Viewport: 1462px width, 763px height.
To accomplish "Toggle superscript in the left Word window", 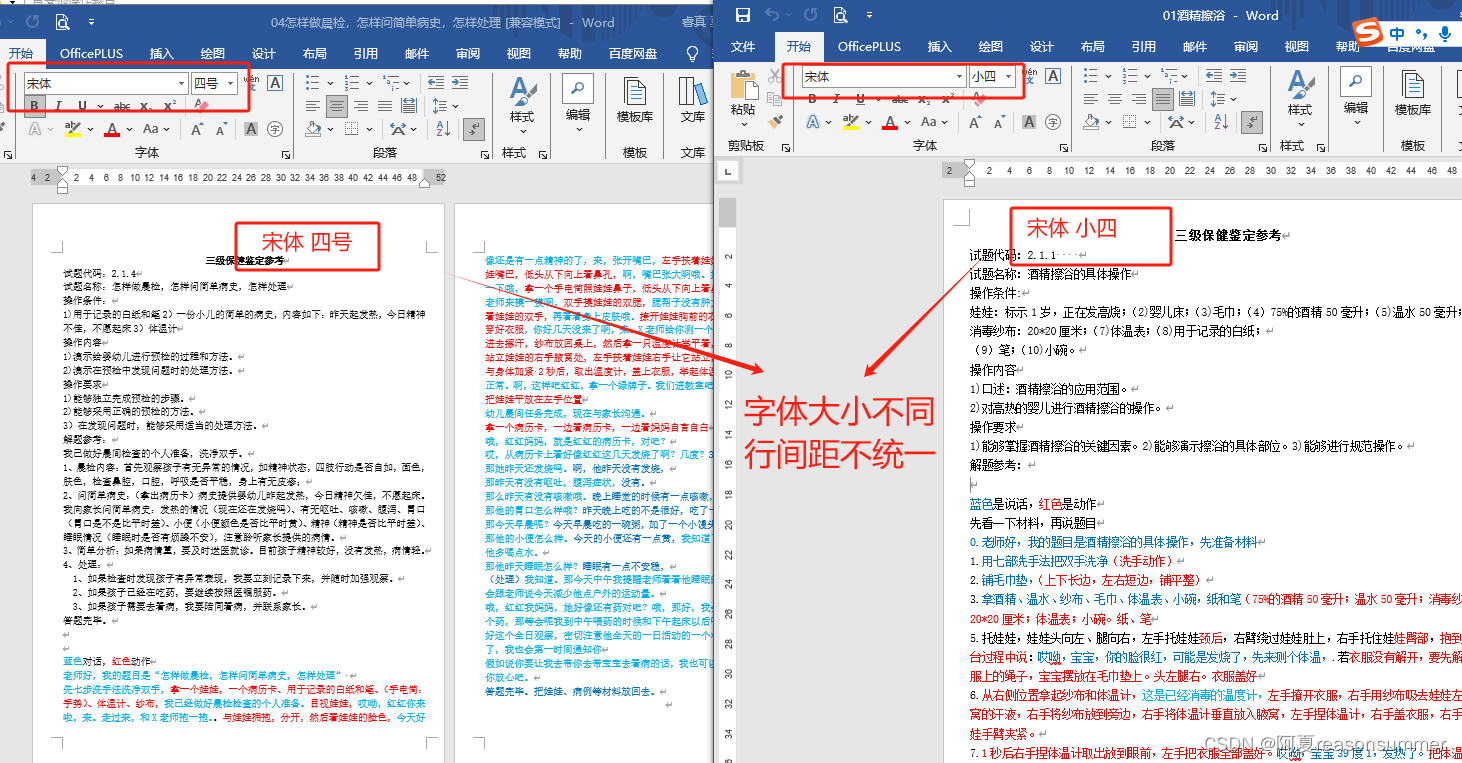I will 170,105.
